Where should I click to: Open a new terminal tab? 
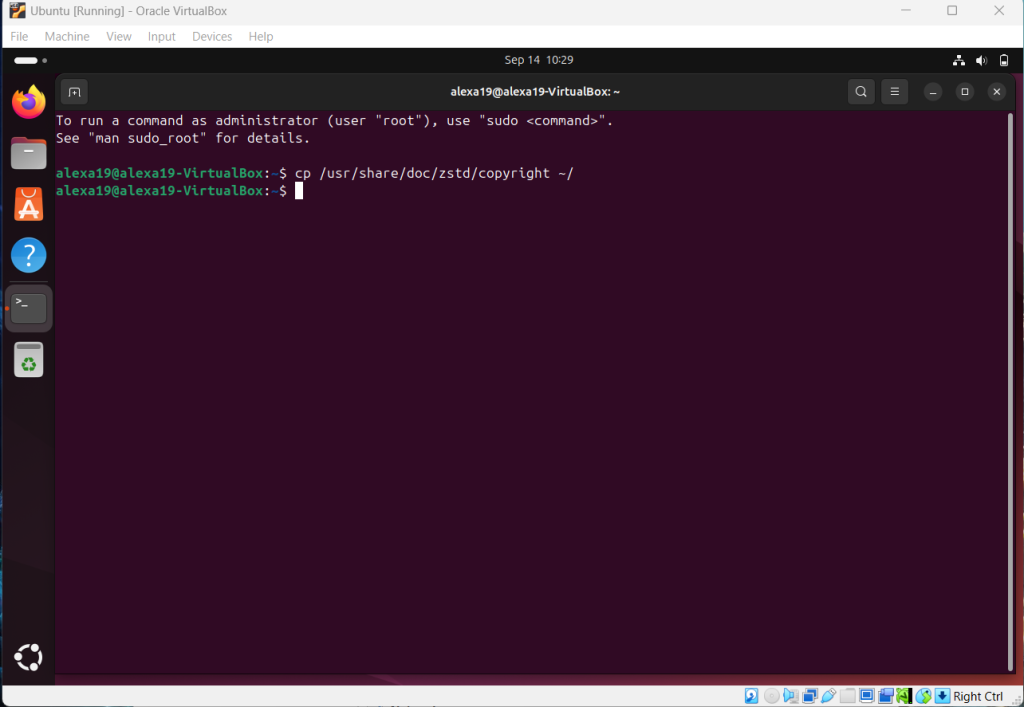(x=74, y=92)
